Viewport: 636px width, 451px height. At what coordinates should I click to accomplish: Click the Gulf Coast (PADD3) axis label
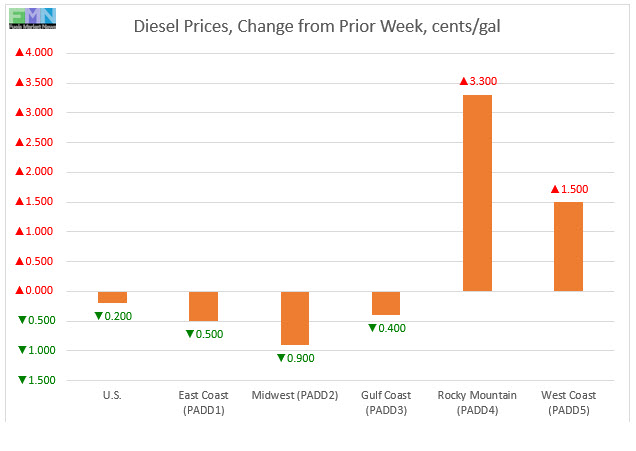tap(386, 402)
